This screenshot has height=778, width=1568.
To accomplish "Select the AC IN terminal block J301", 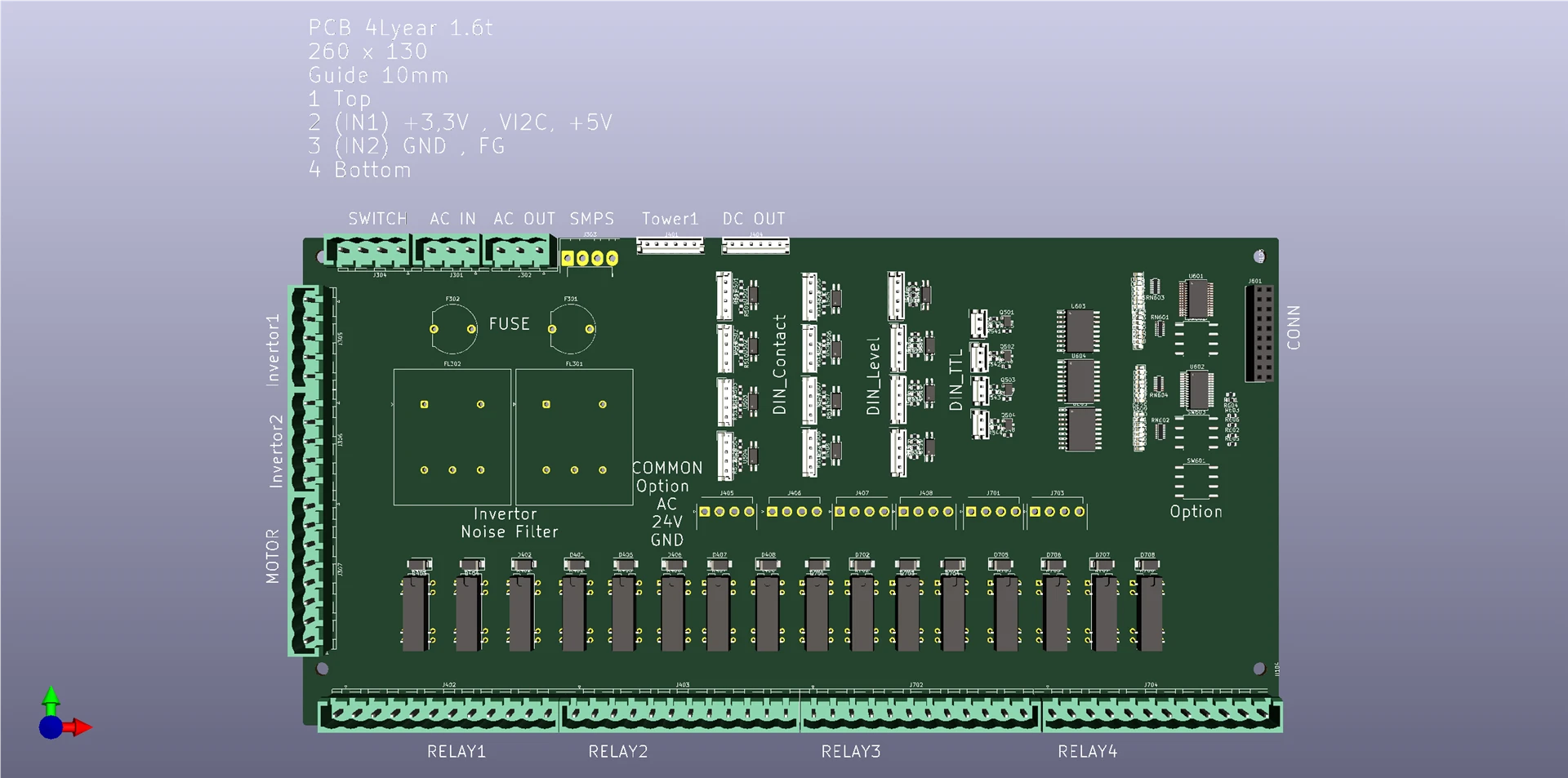I will click(447, 251).
